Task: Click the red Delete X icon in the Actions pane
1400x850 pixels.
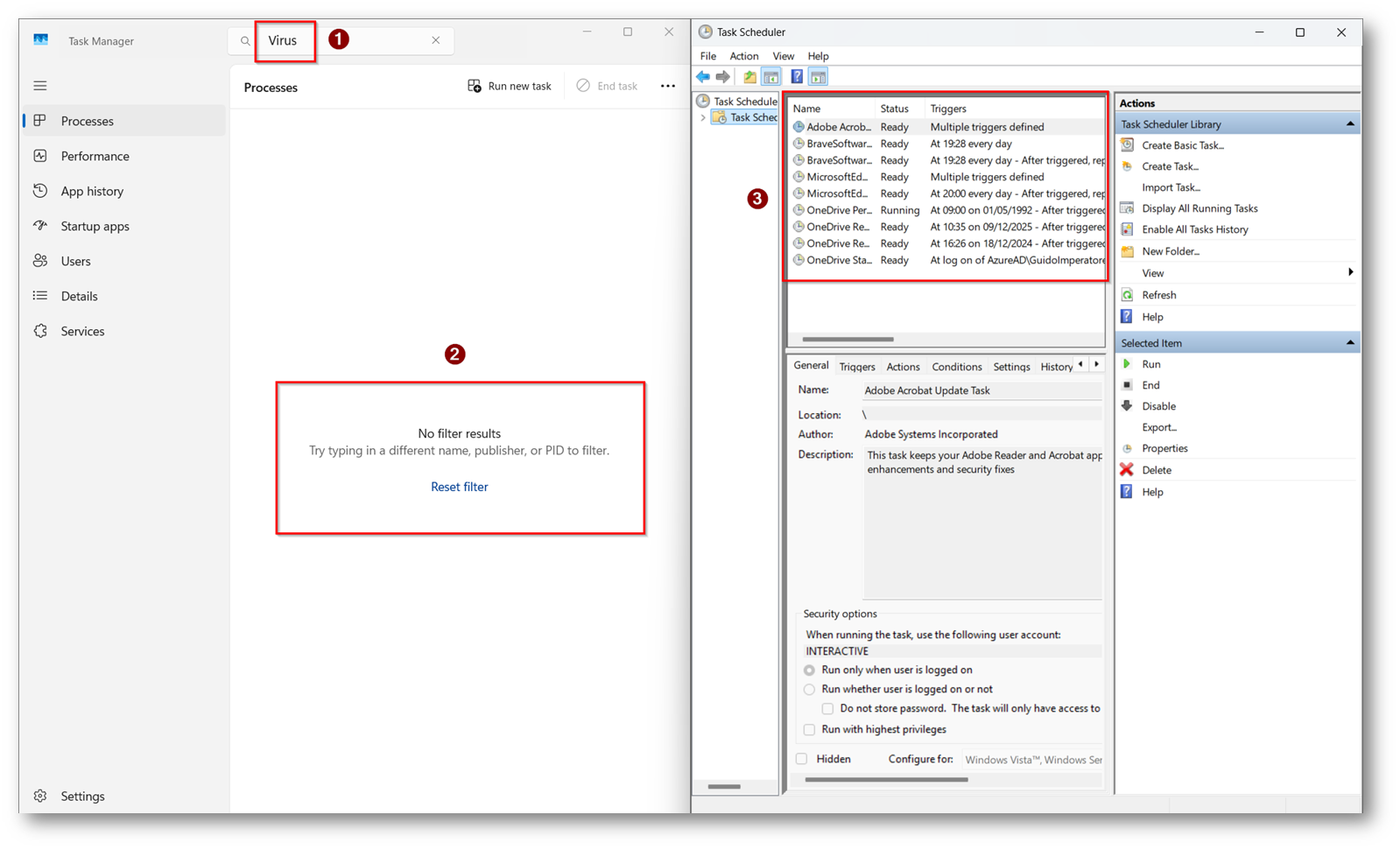Action: [x=1127, y=470]
